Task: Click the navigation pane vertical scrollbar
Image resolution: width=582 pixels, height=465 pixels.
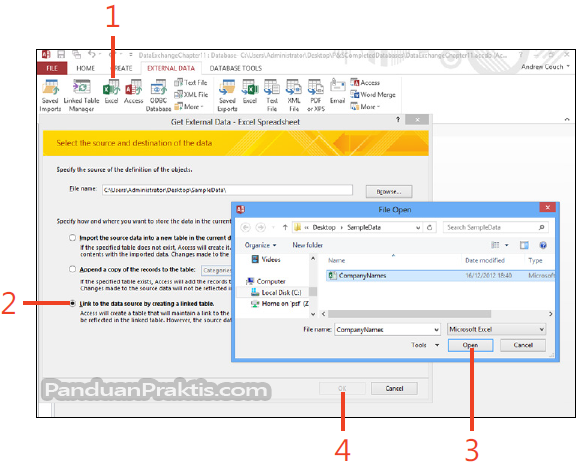Action: click(x=313, y=291)
